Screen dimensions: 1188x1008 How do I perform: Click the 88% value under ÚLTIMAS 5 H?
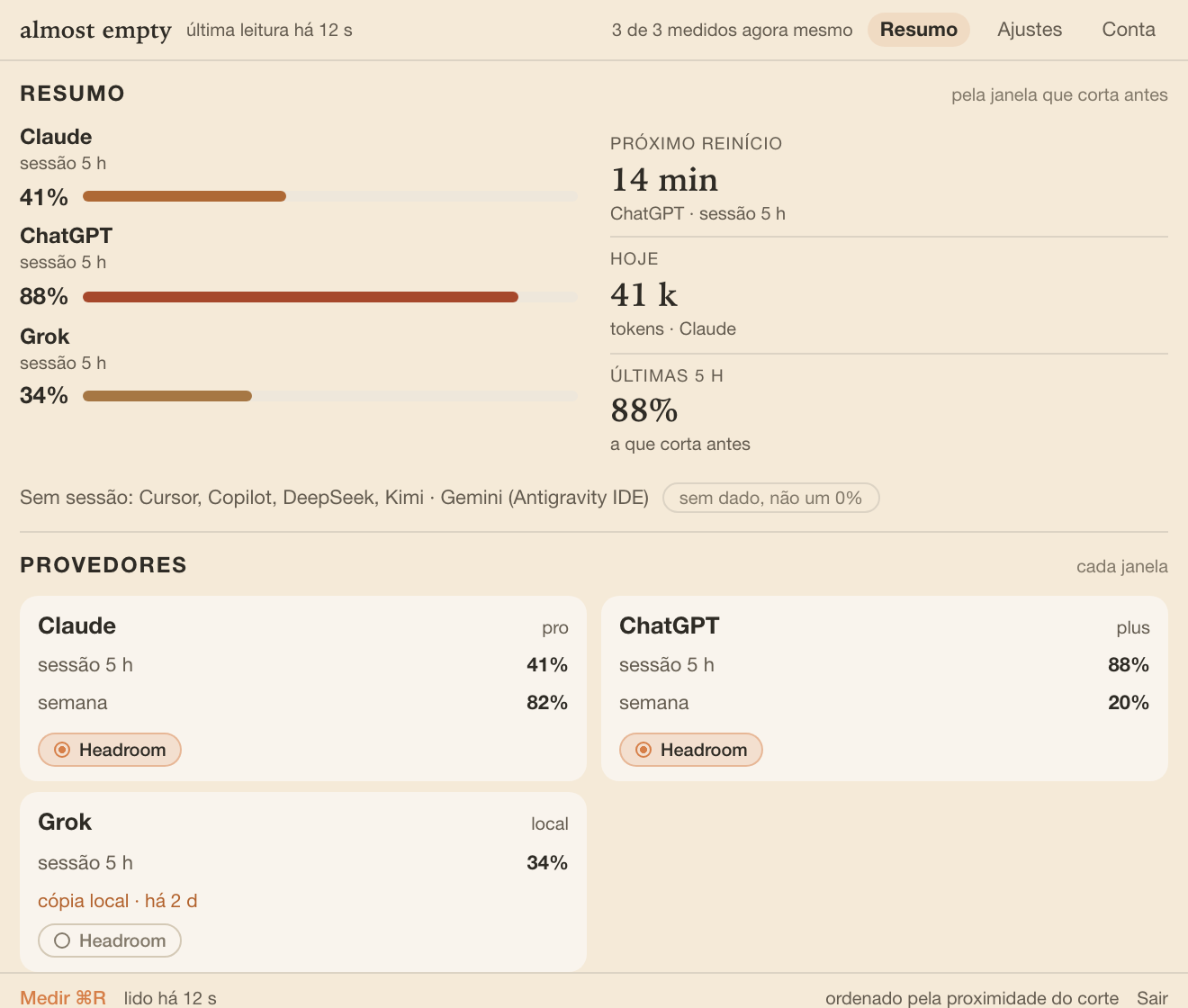pos(644,410)
